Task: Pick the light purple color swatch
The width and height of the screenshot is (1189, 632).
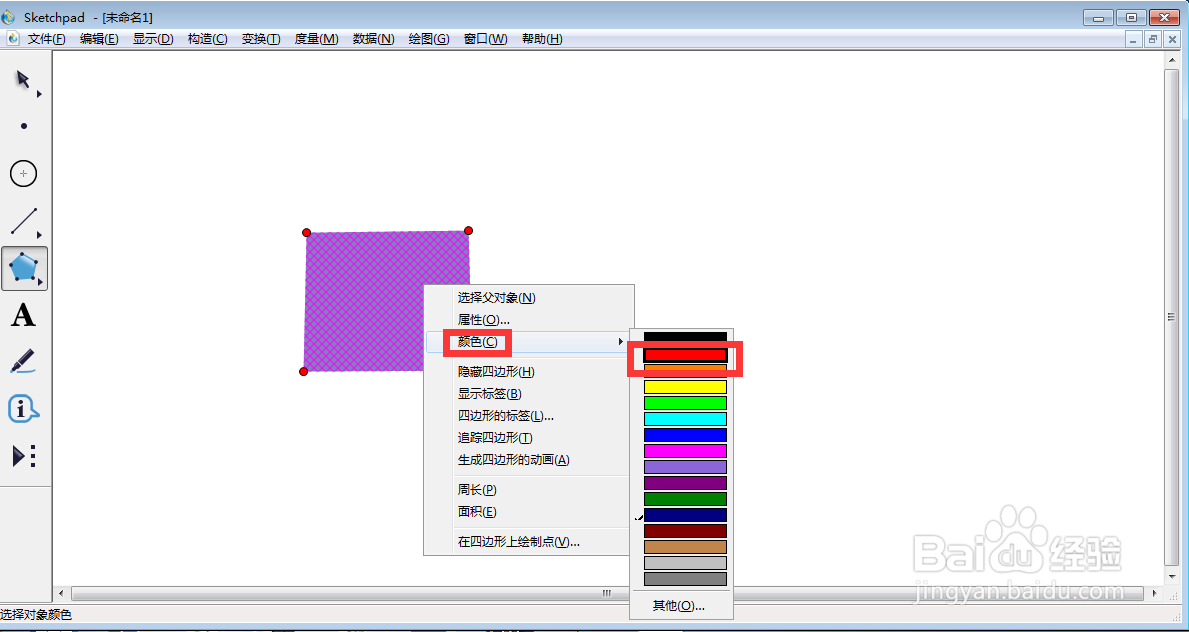Action: [x=685, y=467]
